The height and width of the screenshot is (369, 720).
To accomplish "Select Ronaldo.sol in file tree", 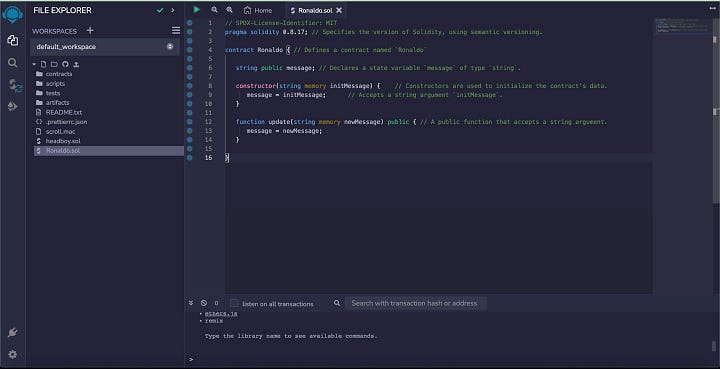I will tap(109, 151).
